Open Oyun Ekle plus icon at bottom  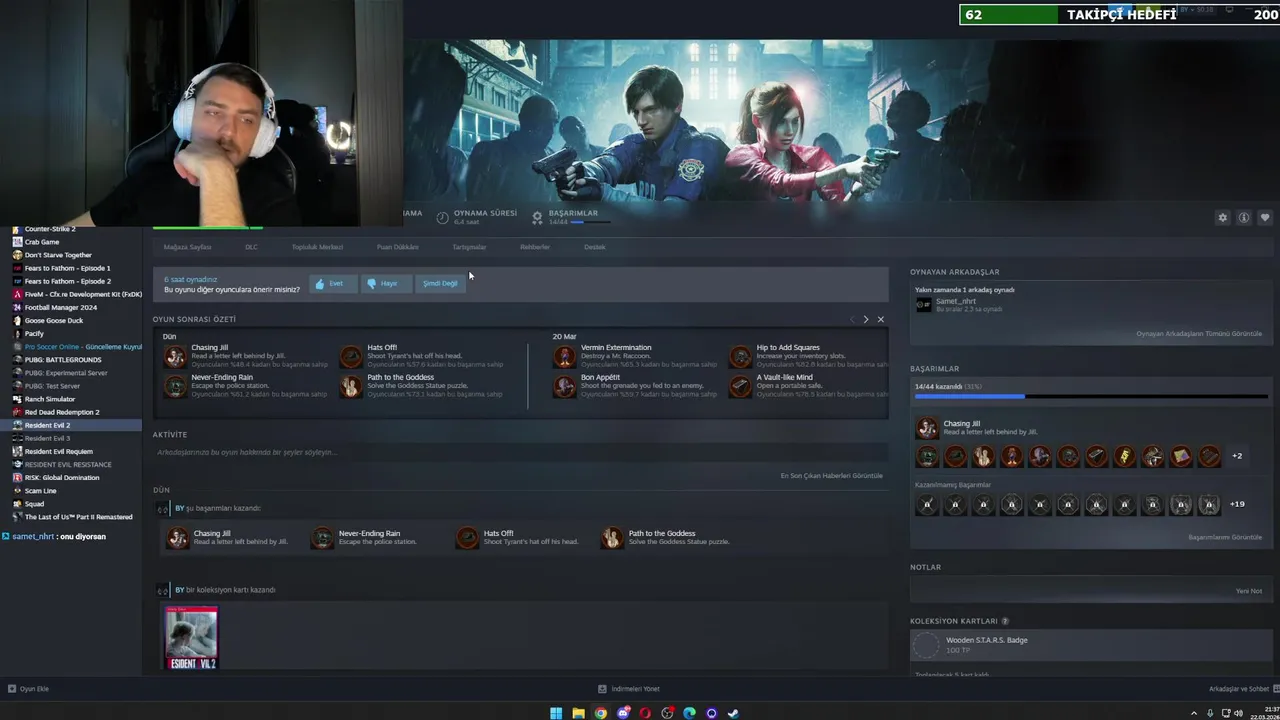click(x=12, y=689)
